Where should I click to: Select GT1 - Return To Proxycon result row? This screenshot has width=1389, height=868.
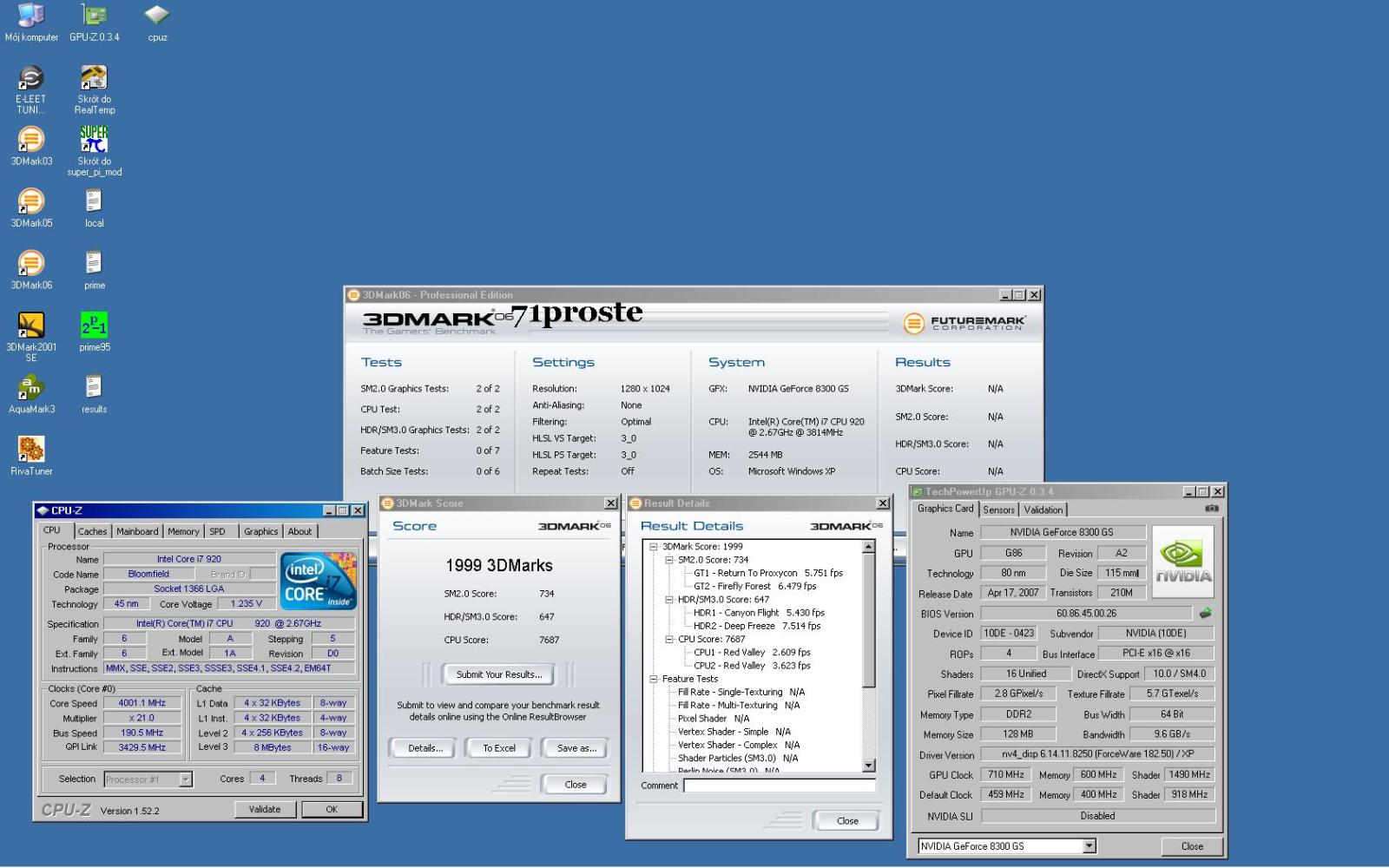point(768,573)
